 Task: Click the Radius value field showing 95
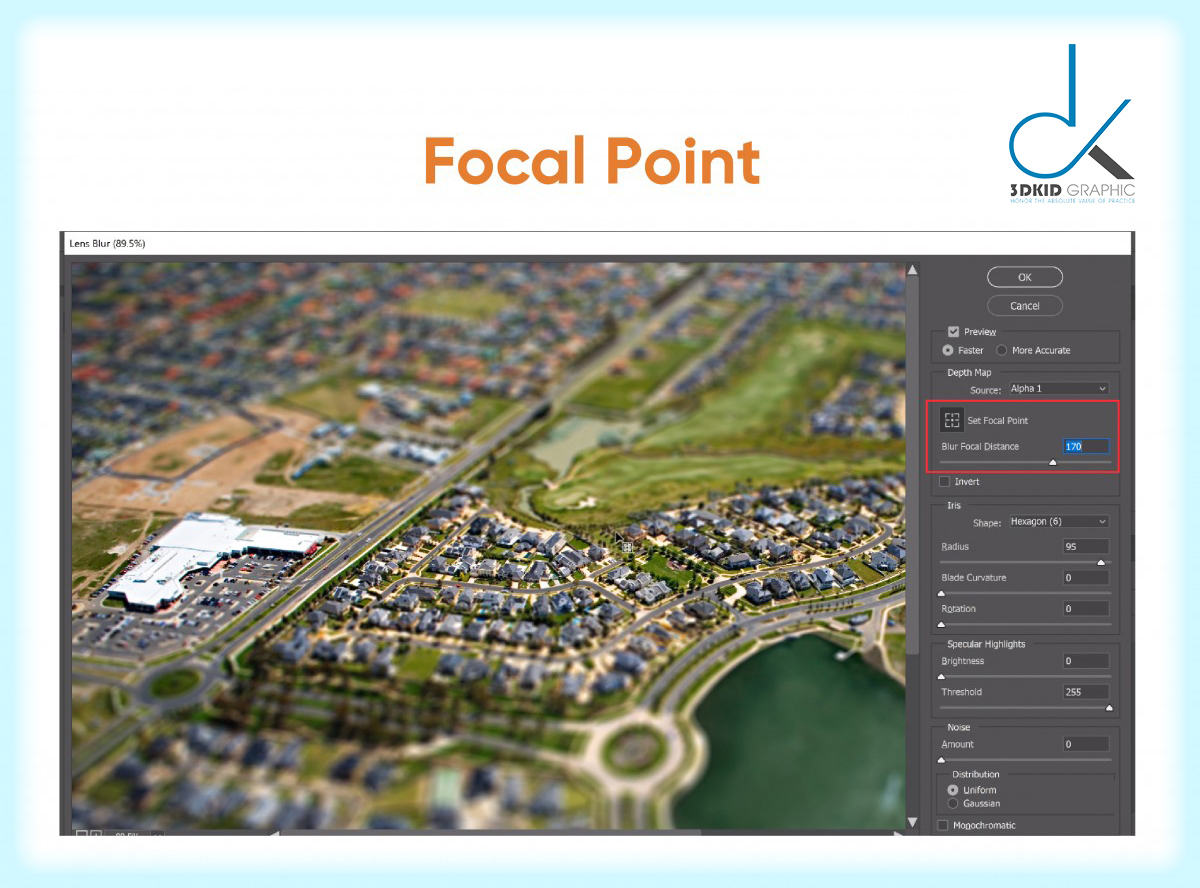point(1086,546)
